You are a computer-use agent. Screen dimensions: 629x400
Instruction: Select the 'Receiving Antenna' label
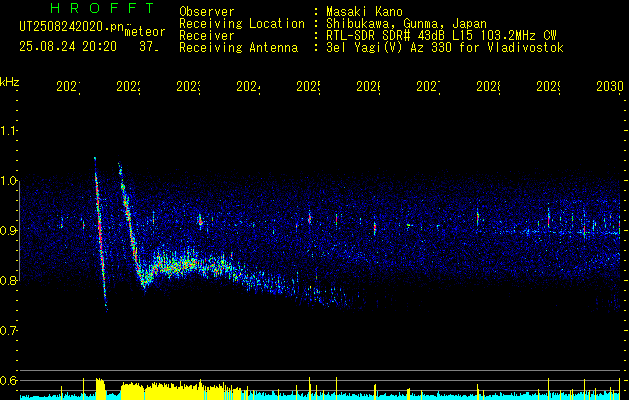(x=238, y=48)
